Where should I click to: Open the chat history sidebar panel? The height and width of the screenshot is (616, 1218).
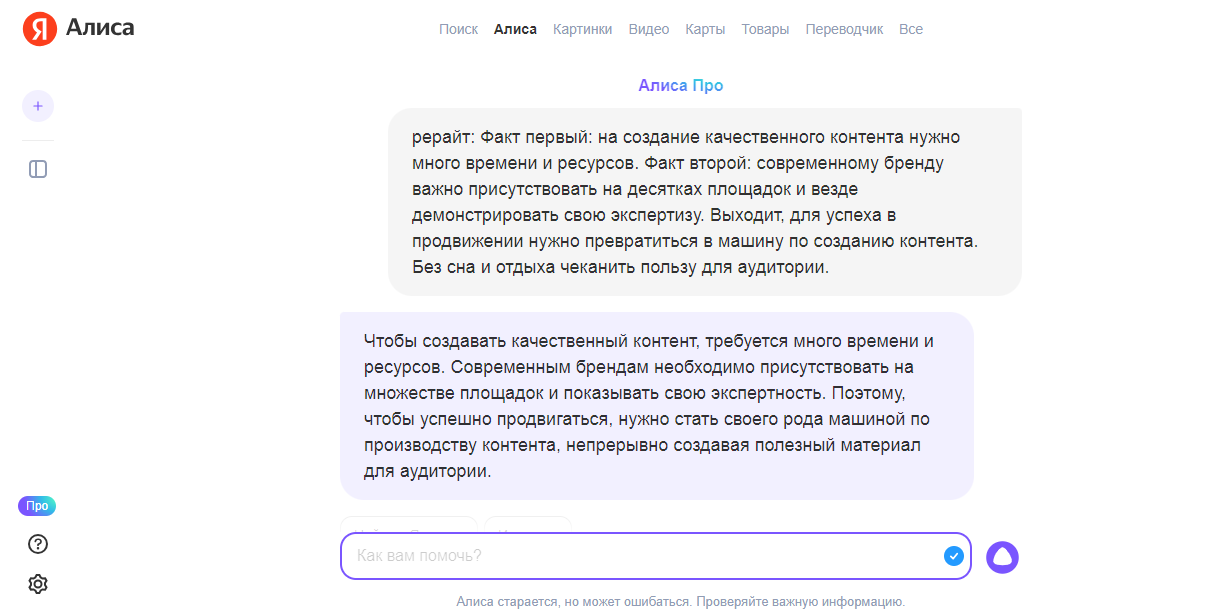(37, 168)
